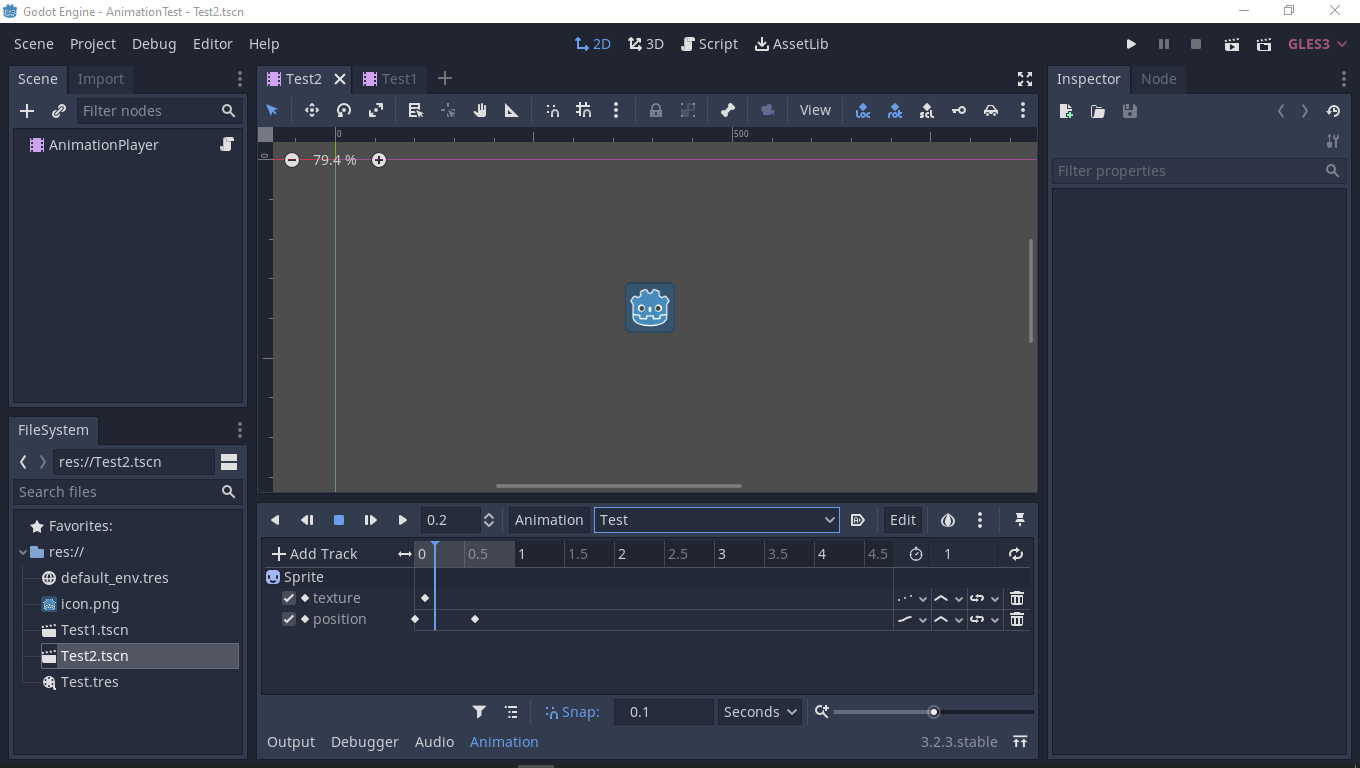Viewport: 1360px width, 768px height.
Task: Enable animation looping
Action: (1015, 553)
